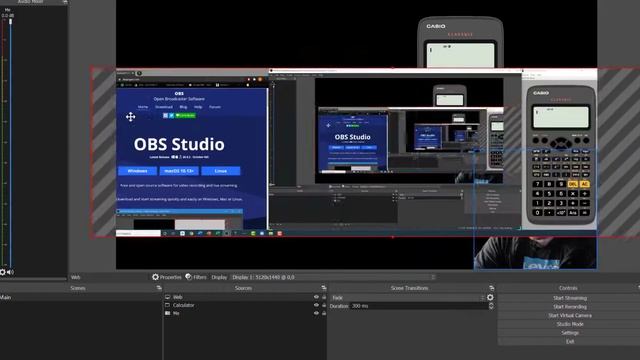Select the Casio calculator source in preview
This screenshot has height=360, width=640.
tap(460, 42)
